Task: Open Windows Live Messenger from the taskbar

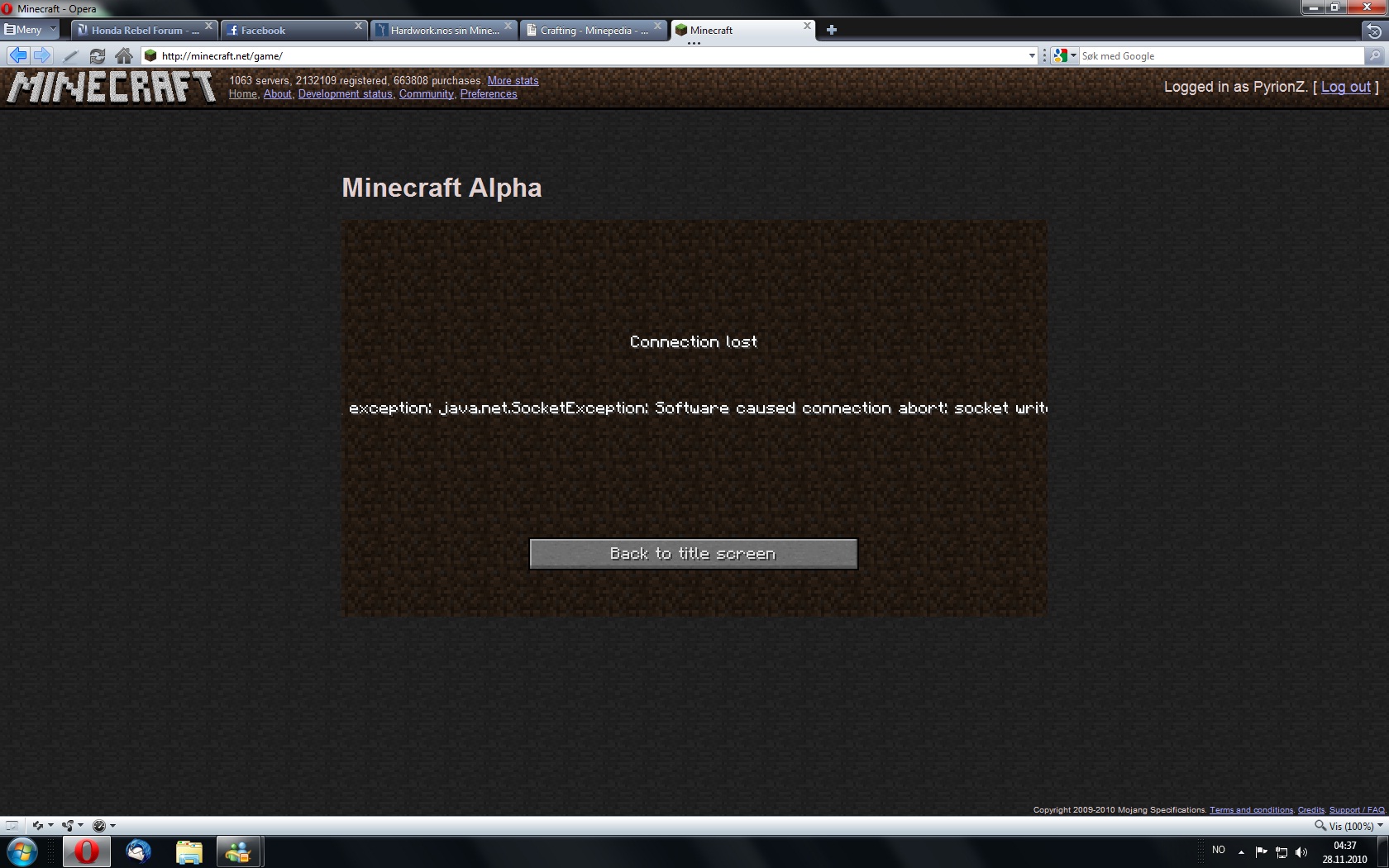Action: (x=239, y=851)
